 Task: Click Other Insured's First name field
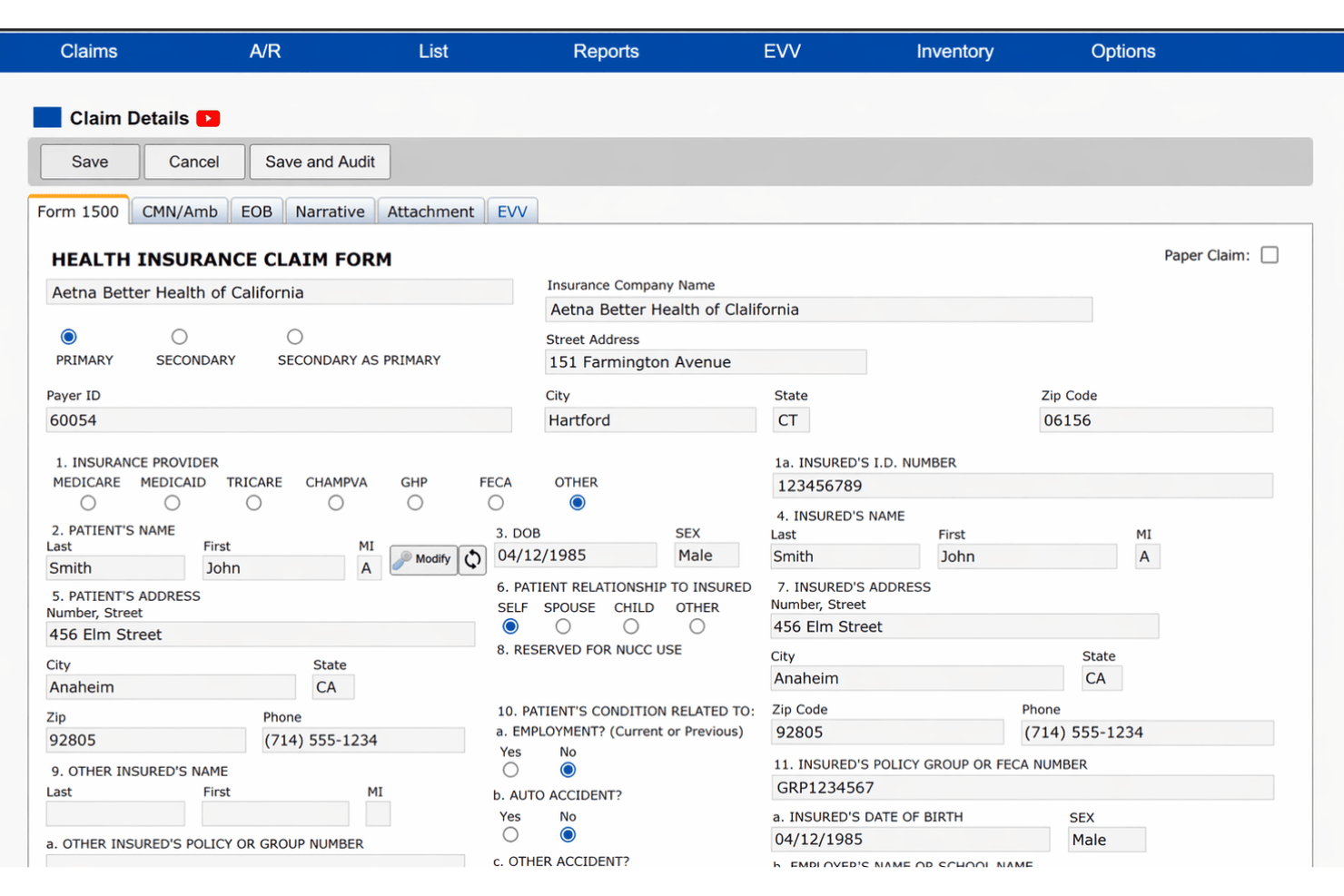pos(275,813)
